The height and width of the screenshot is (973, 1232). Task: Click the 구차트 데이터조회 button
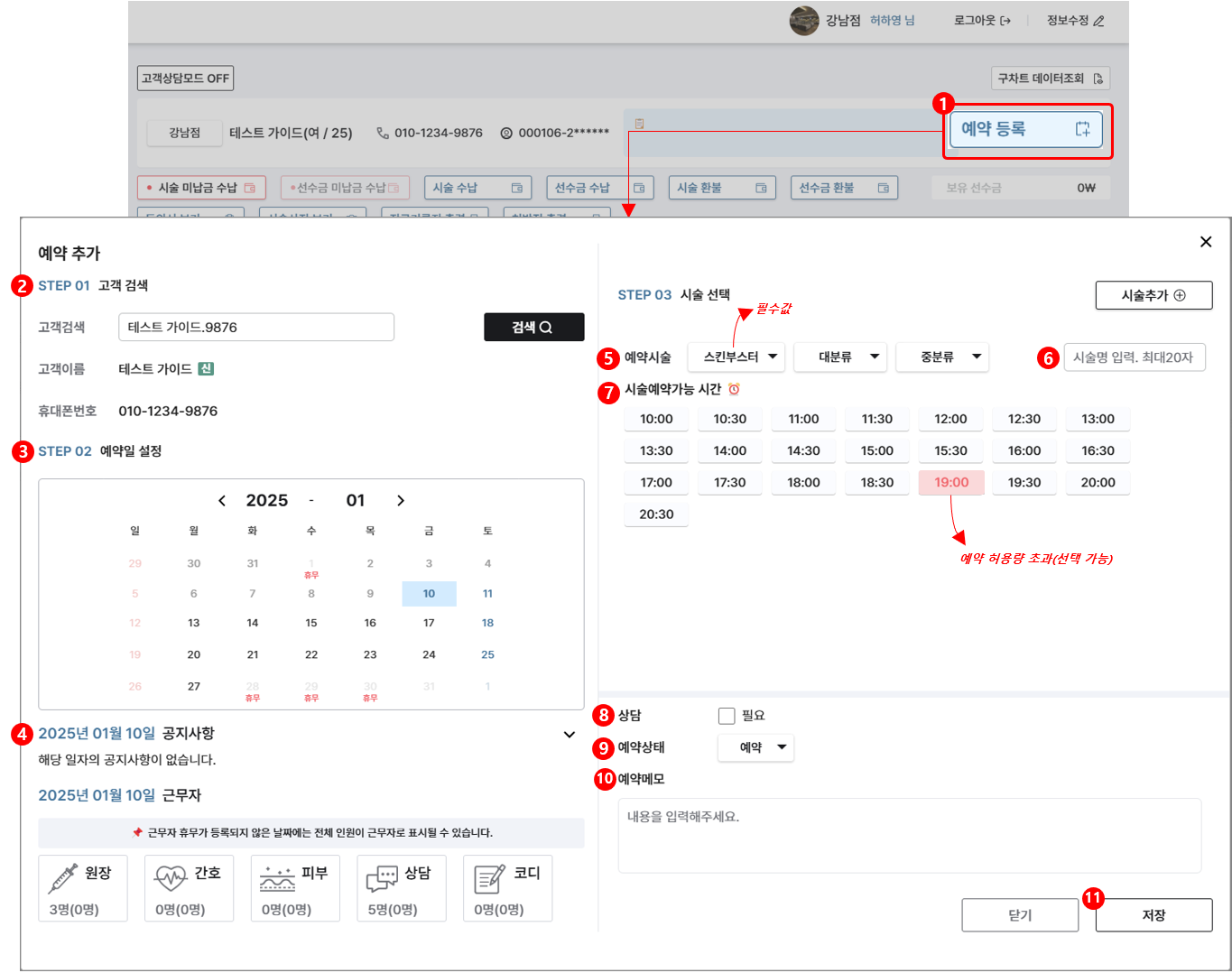1051,79
